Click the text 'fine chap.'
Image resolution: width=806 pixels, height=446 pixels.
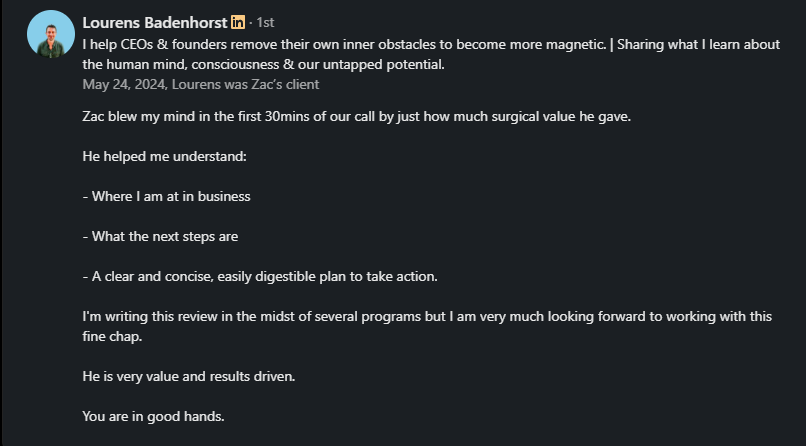(x=112, y=337)
